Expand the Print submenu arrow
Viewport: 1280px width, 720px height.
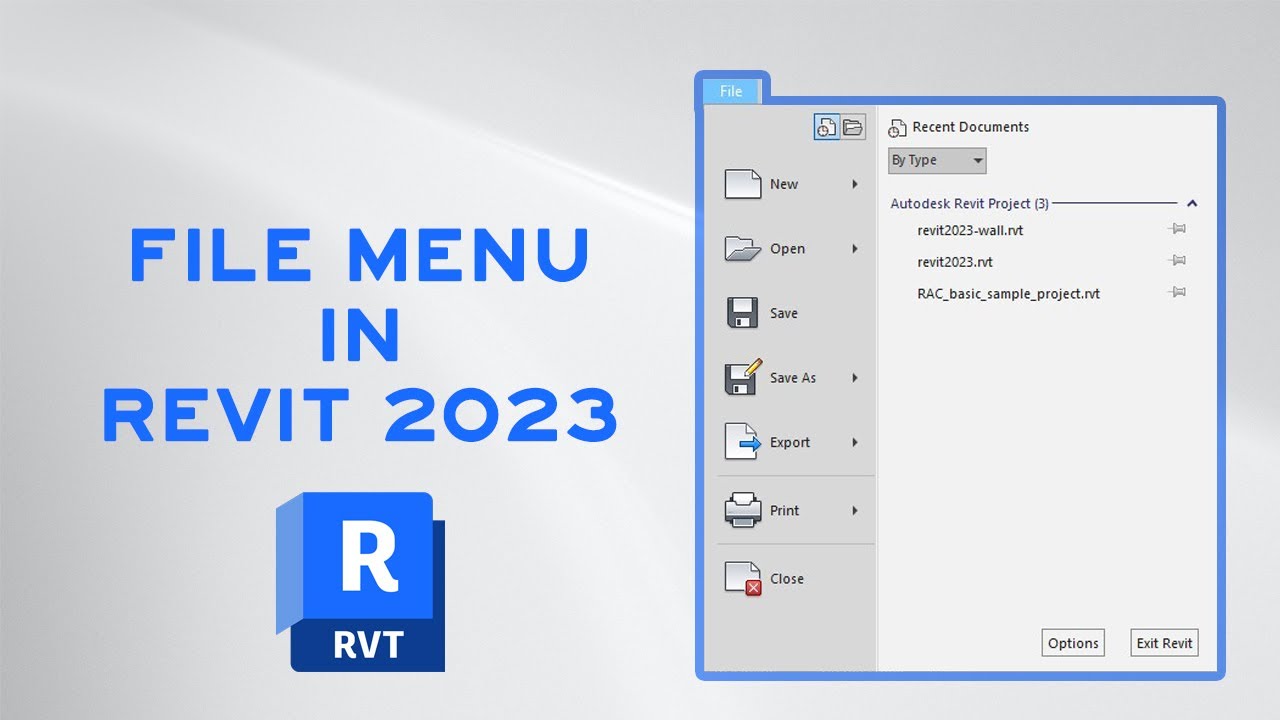(855, 510)
